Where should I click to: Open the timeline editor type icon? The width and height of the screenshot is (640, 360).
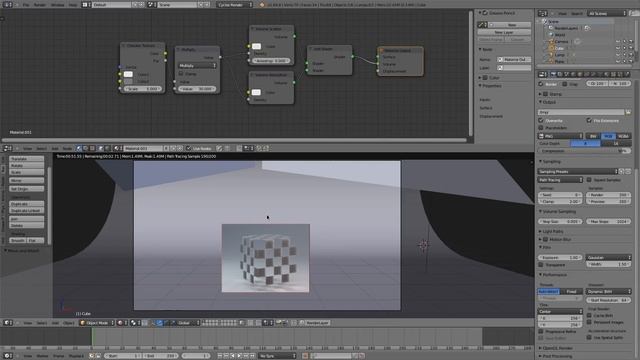7,356
